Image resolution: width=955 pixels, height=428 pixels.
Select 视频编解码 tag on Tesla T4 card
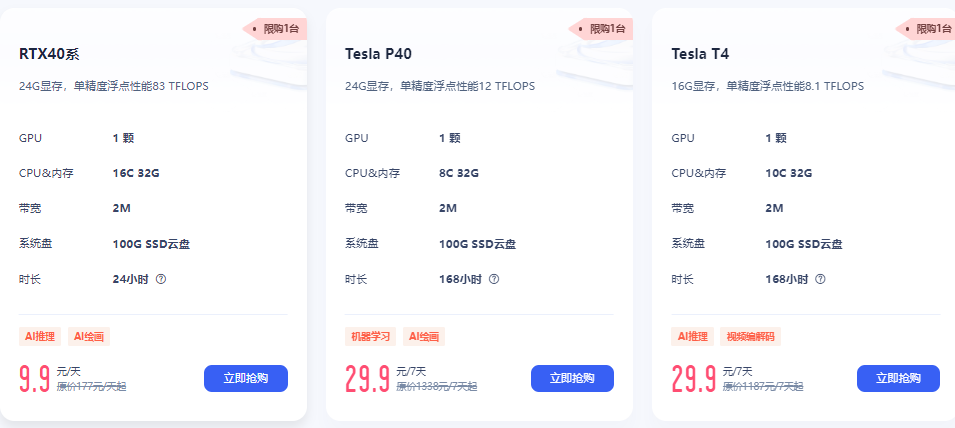coord(750,337)
